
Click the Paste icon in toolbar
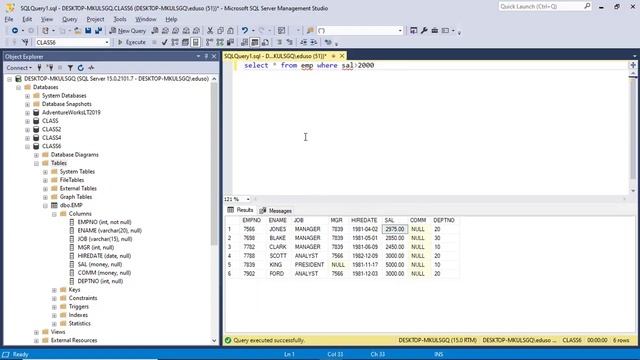click(x=231, y=31)
